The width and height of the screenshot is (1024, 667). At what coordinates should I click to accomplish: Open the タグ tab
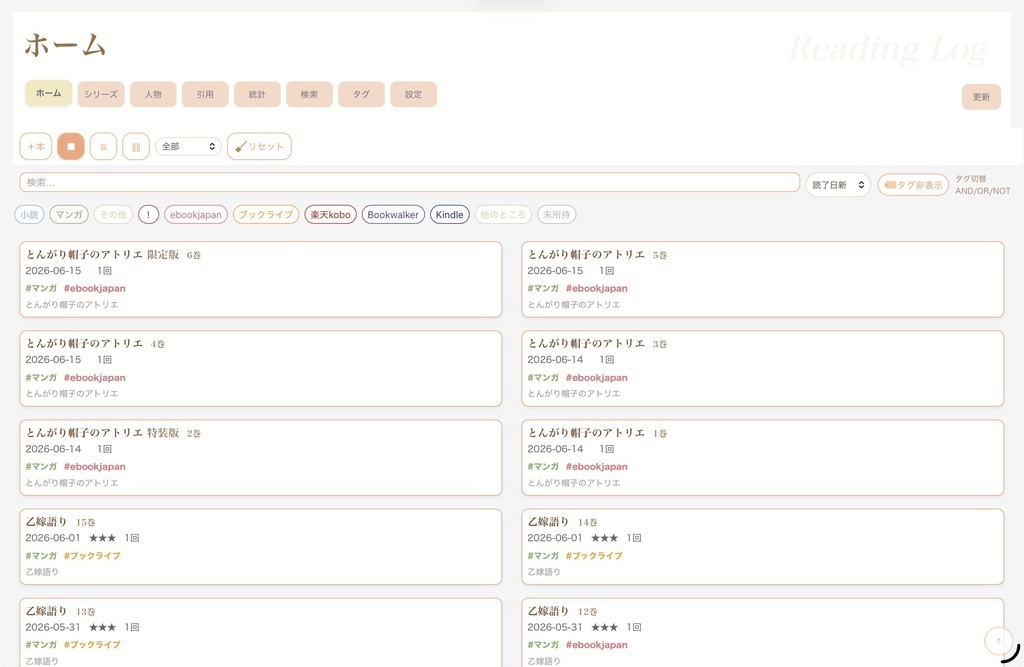tap(361, 94)
